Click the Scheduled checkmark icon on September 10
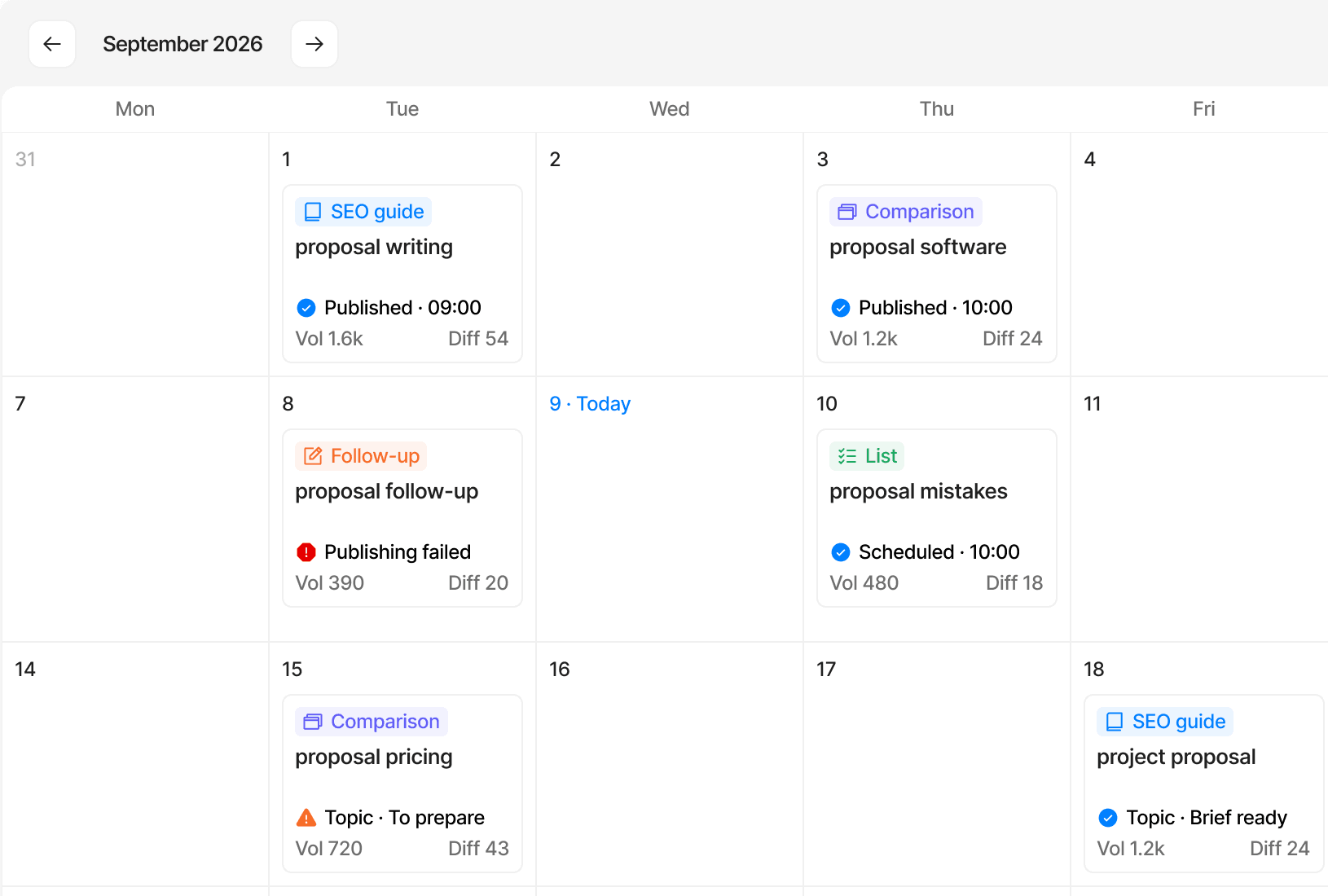Screen dimensions: 1328x896 coord(841,552)
